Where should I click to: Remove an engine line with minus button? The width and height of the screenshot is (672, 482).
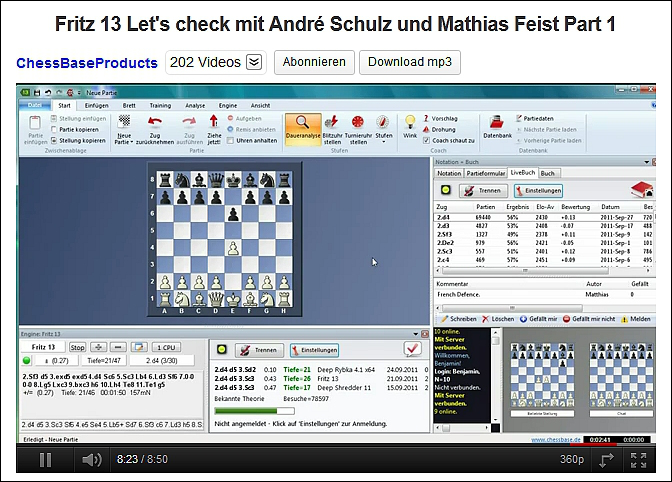tap(118, 347)
